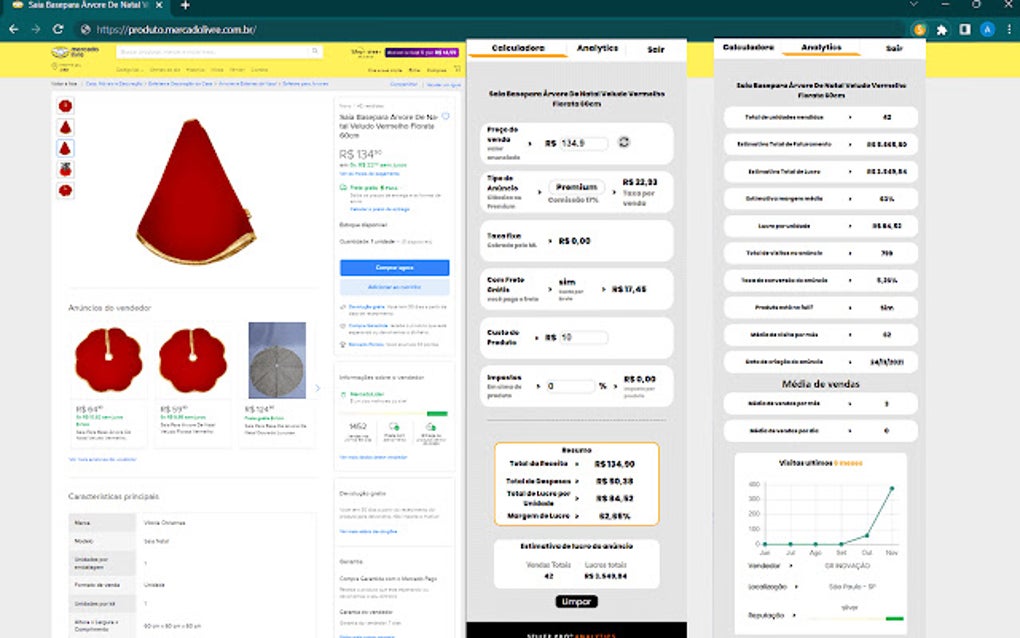1020x638 pixels.
Task: Open the Premium ad type selector
Action: pyautogui.click(x=576, y=187)
